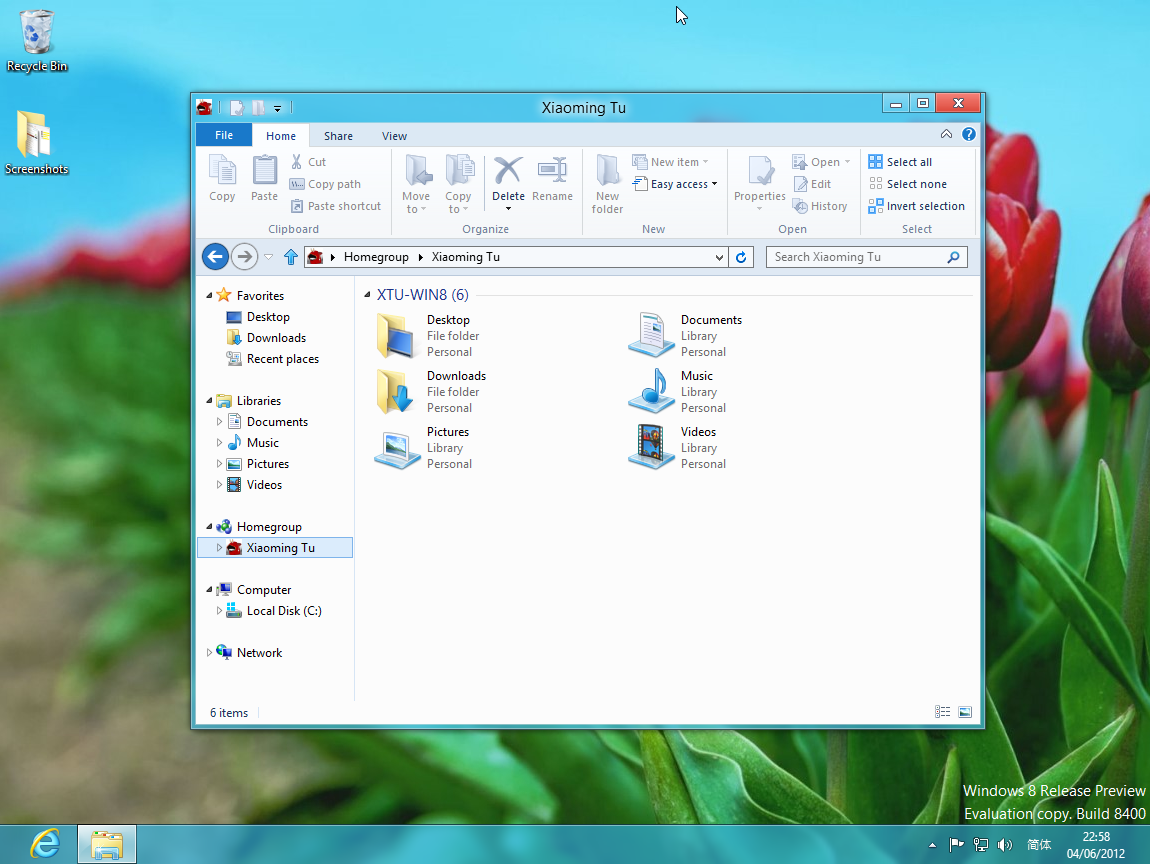
Task: Select the Music library item
Action: coord(677,392)
